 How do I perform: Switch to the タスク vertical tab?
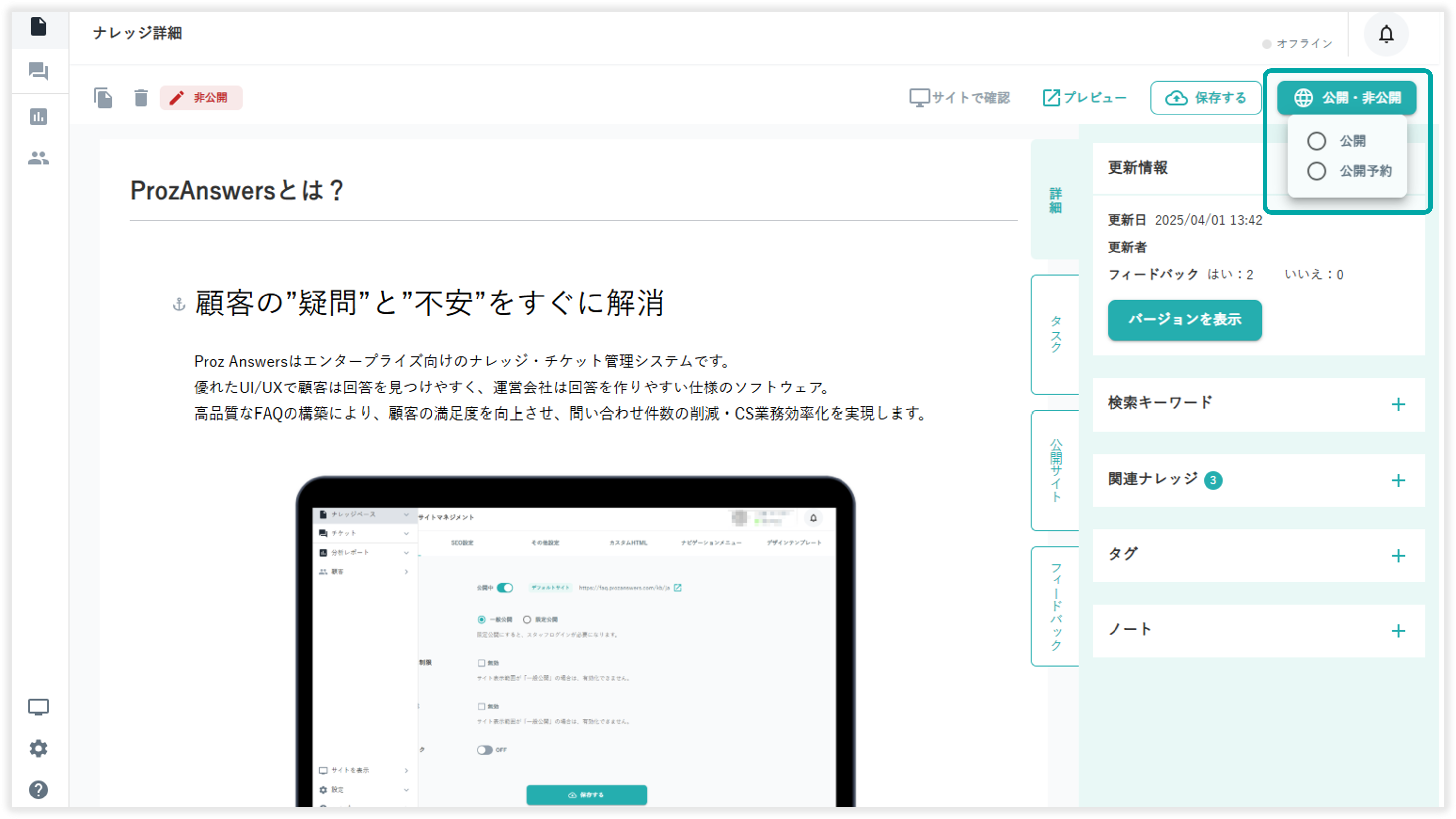[x=1055, y=334]
